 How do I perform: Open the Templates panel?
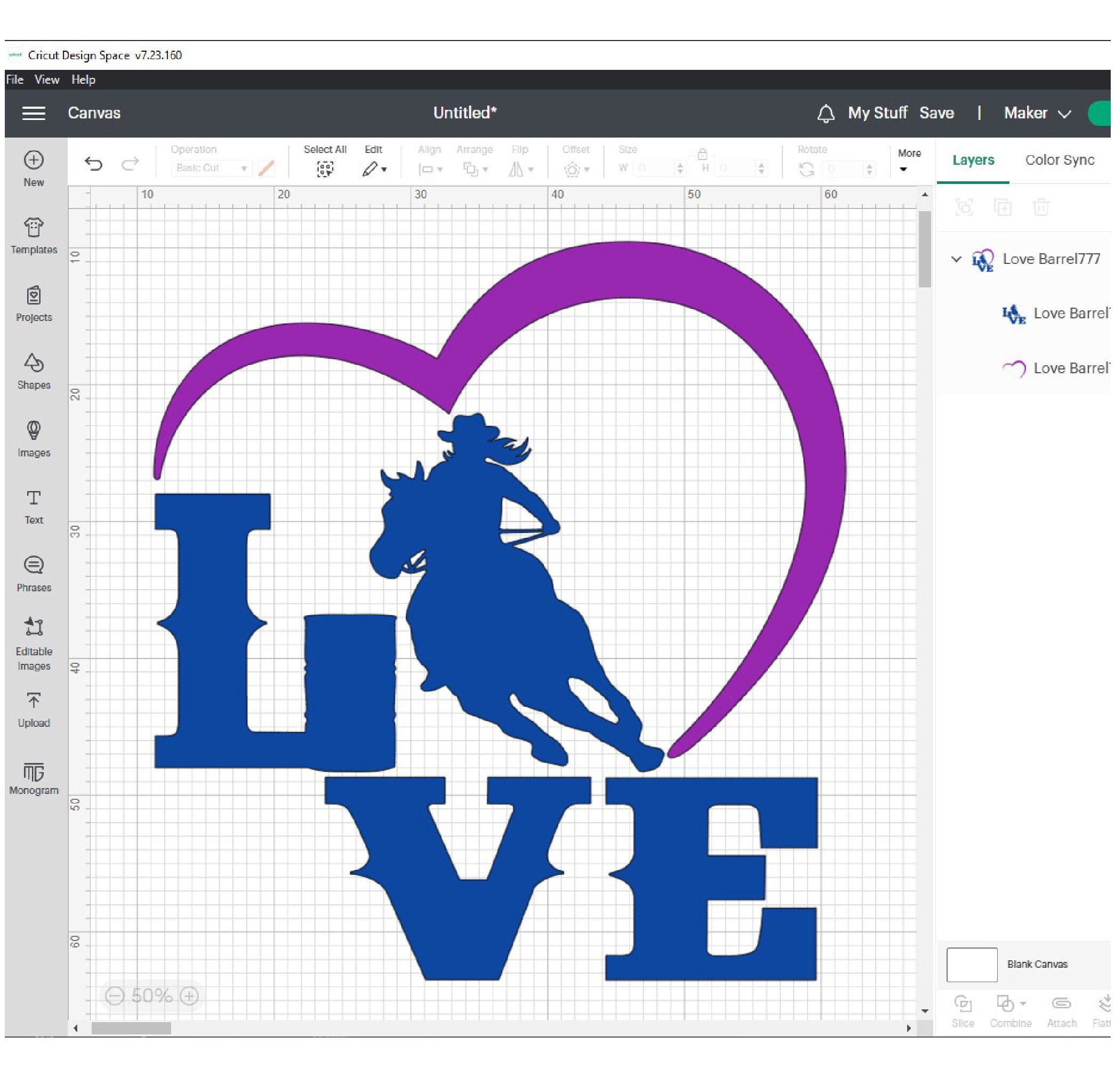coord(34,236)
